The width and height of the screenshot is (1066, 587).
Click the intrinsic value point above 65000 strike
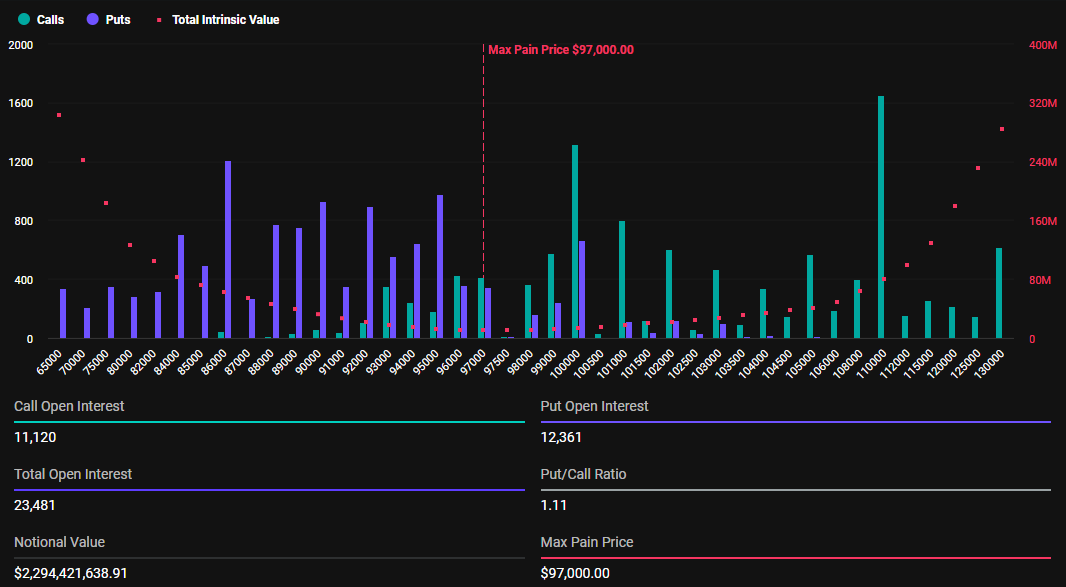point(59,115)
